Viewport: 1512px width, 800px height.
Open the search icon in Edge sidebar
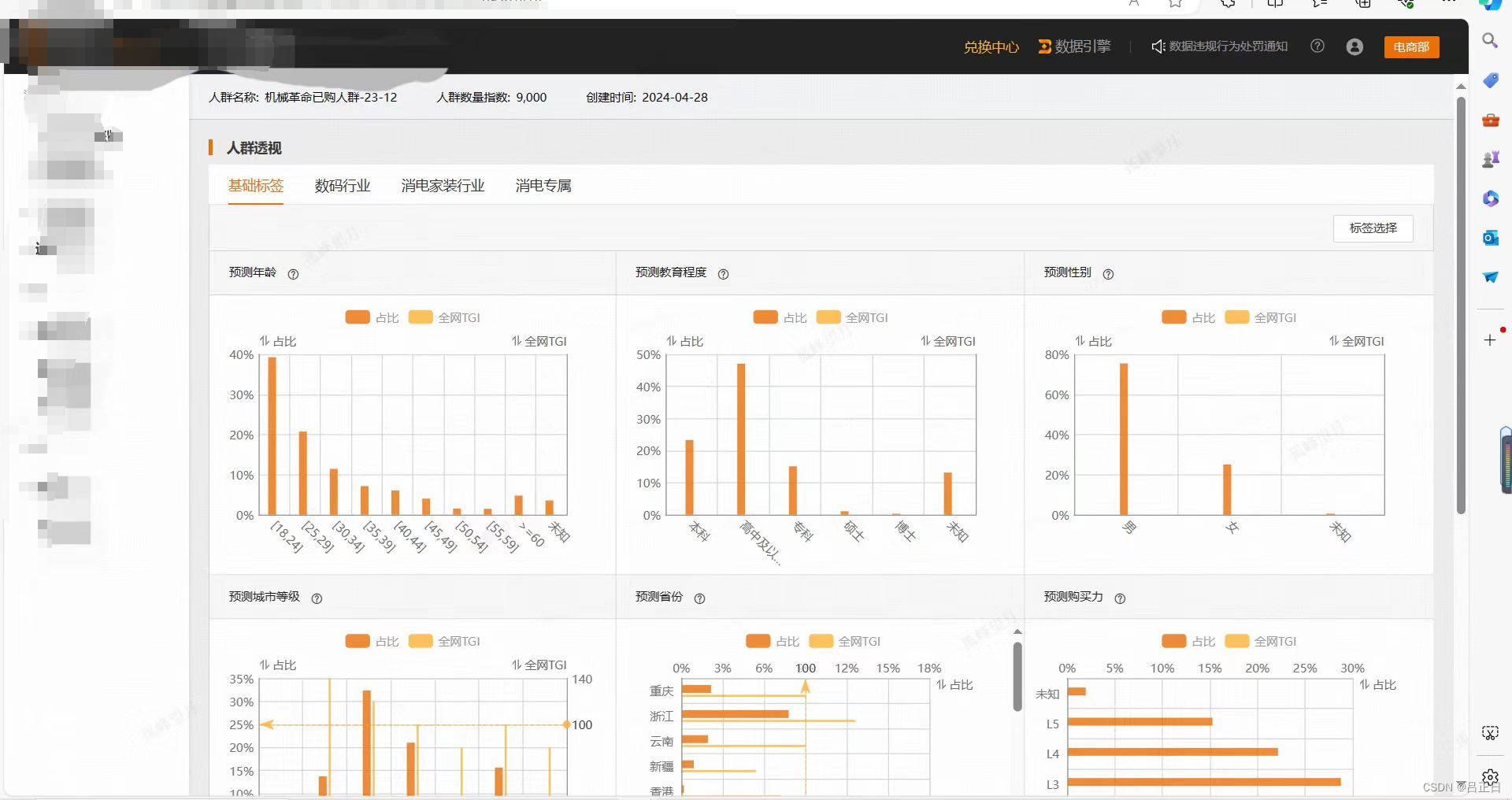(x=1490, y=41)
